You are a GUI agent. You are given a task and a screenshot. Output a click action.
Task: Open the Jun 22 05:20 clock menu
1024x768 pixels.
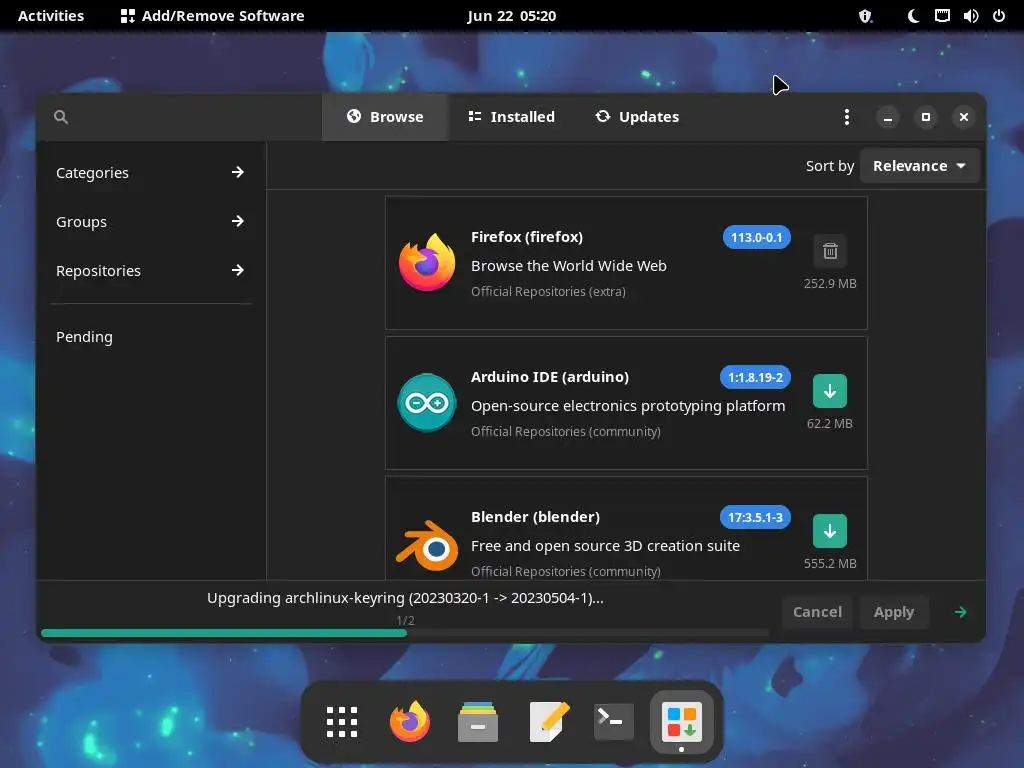coord(511,16)
